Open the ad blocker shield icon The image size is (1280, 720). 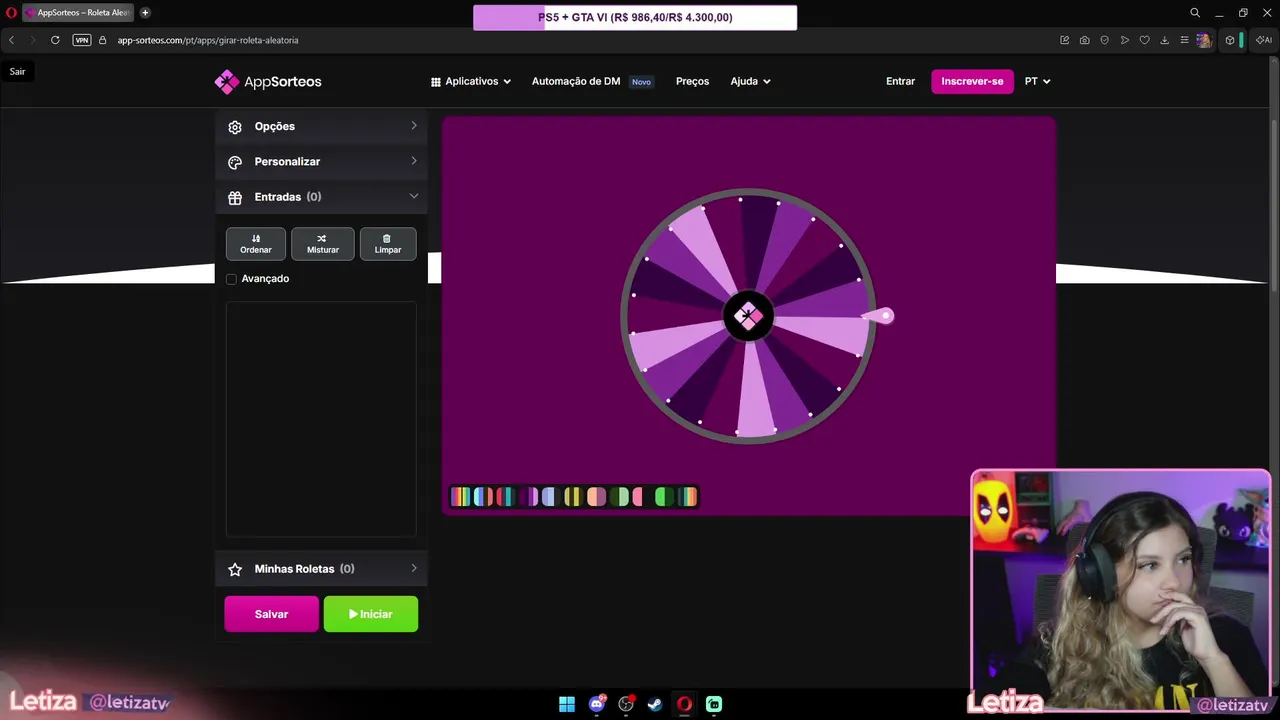pyautogui.click(x=1105, y=40)
